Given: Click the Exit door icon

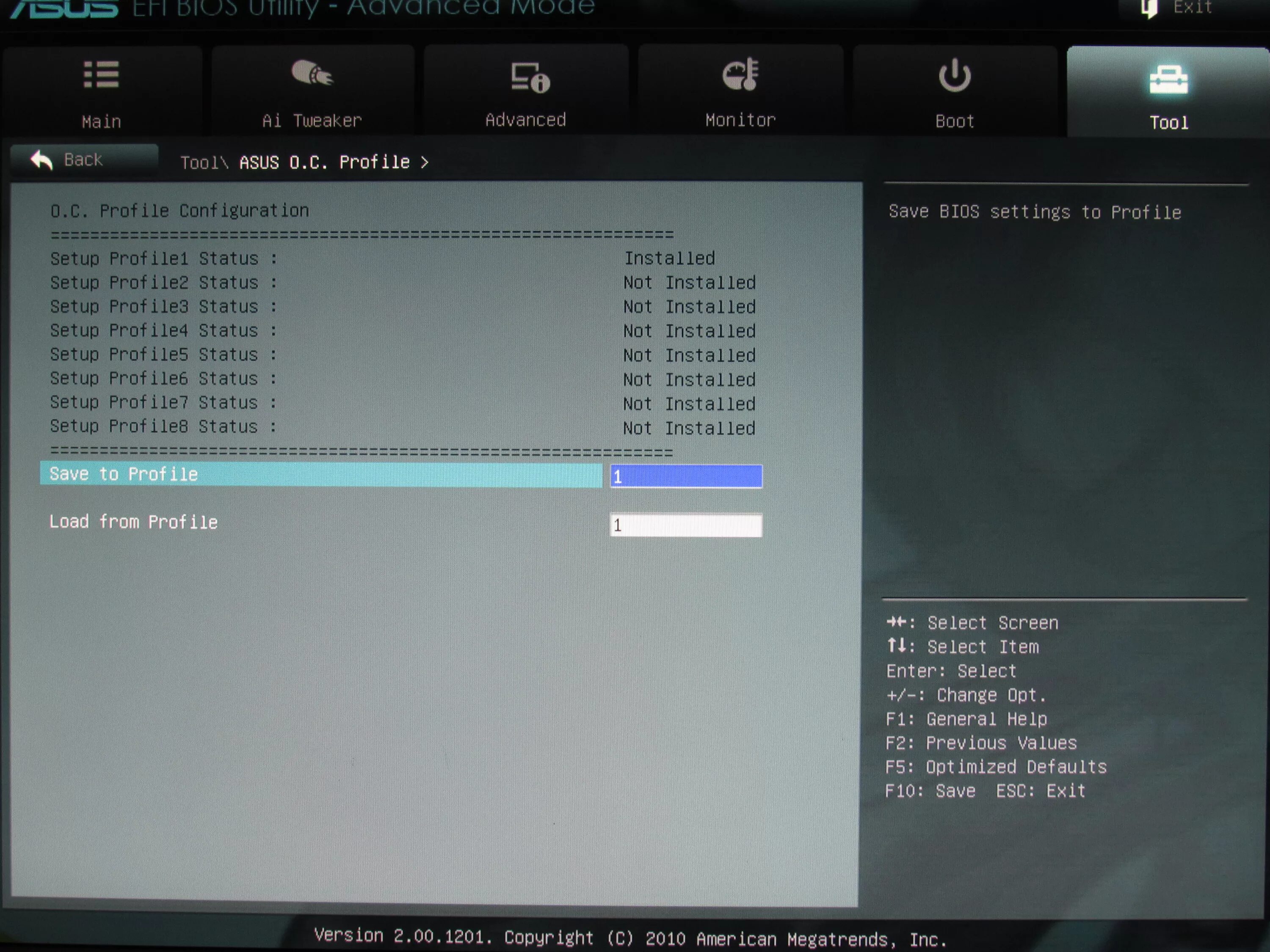Looking at the screenshot, I should point(1149,8).
